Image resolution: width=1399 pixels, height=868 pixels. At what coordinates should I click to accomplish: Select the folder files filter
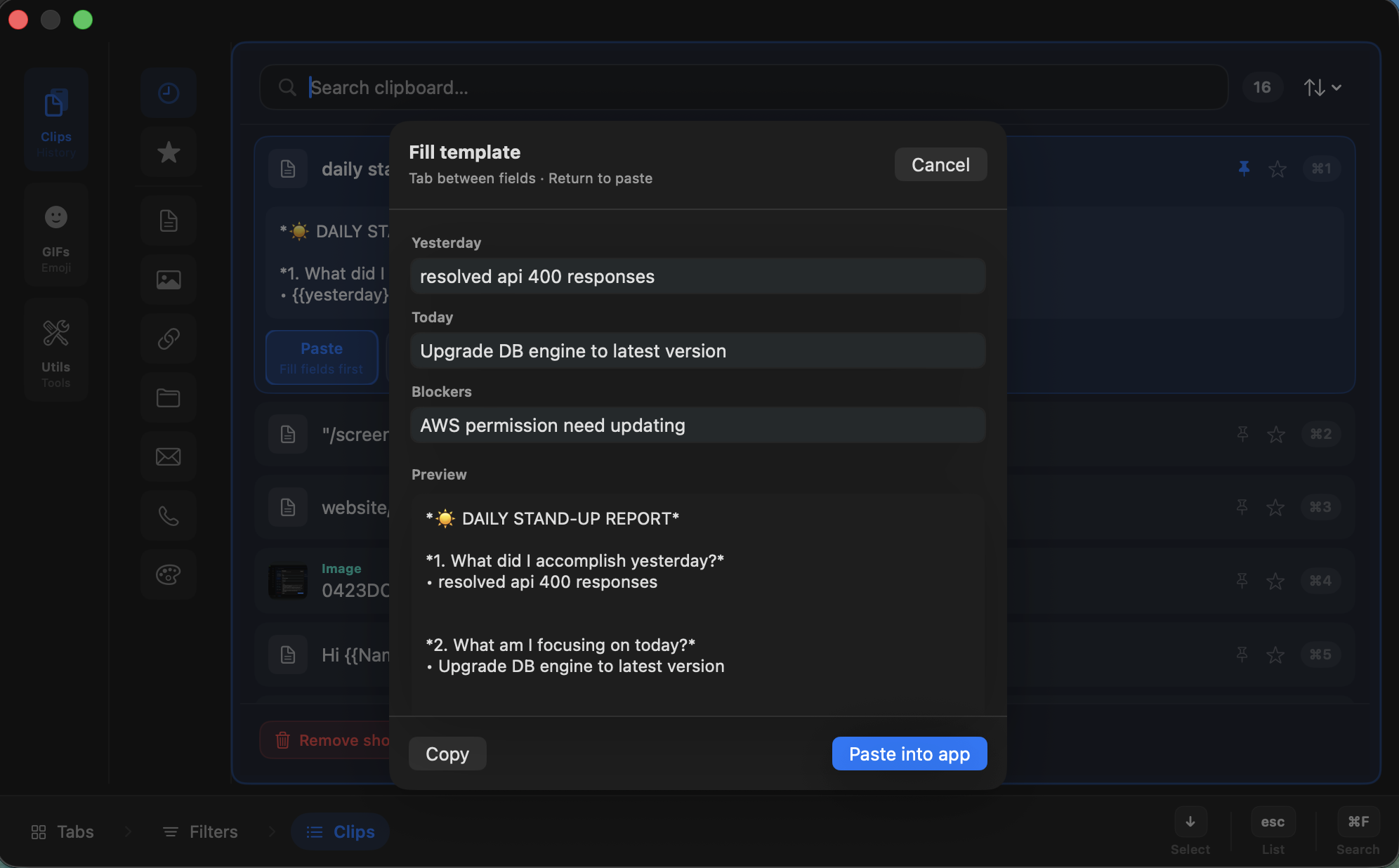[x=169, y=397]
